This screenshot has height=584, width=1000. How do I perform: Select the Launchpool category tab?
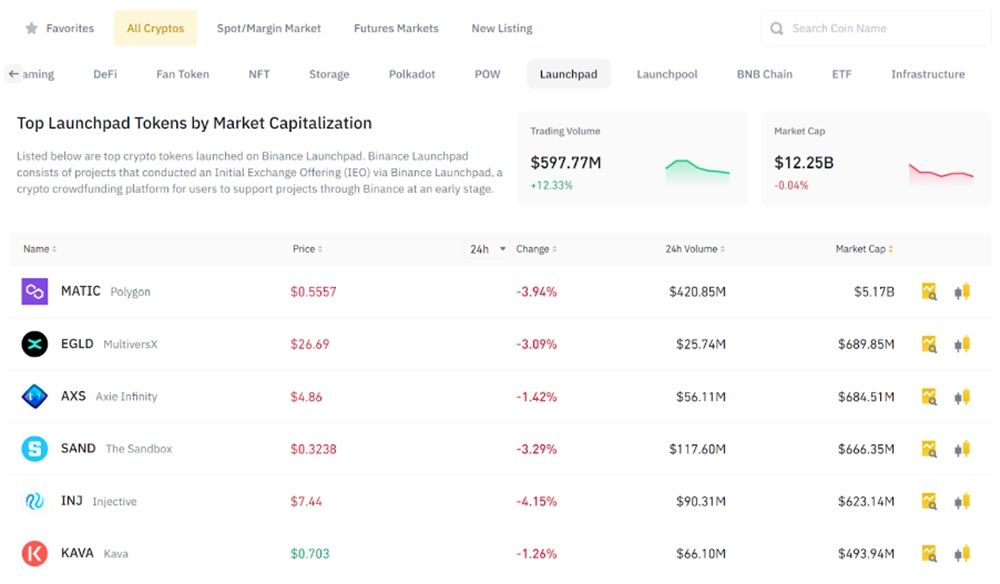(667, 74)
